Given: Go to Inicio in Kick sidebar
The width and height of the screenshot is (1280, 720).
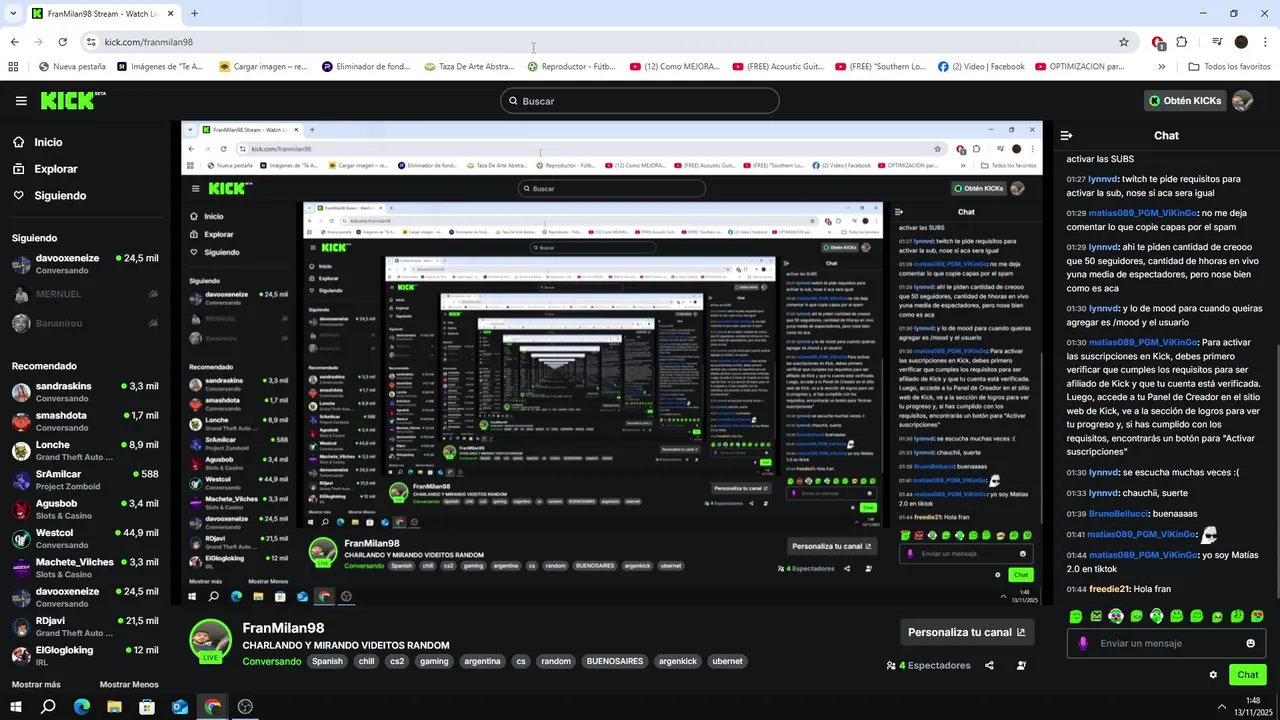Looking at the screenshot, I should (x=38, y=142).
